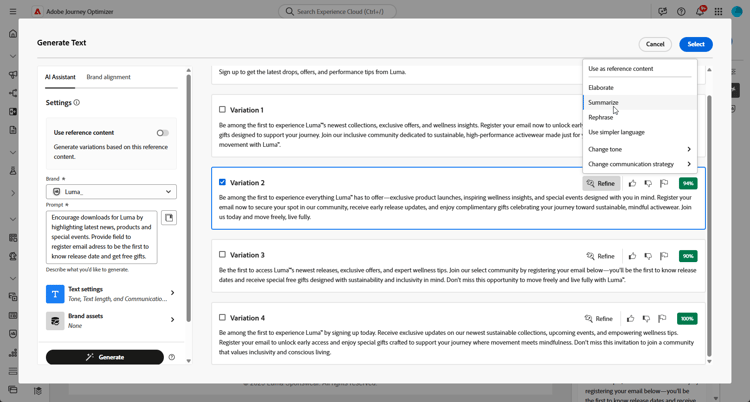Click Variation 2 94% alignment score
Screen dimensions: 750x402
click(x=688, y=183)
